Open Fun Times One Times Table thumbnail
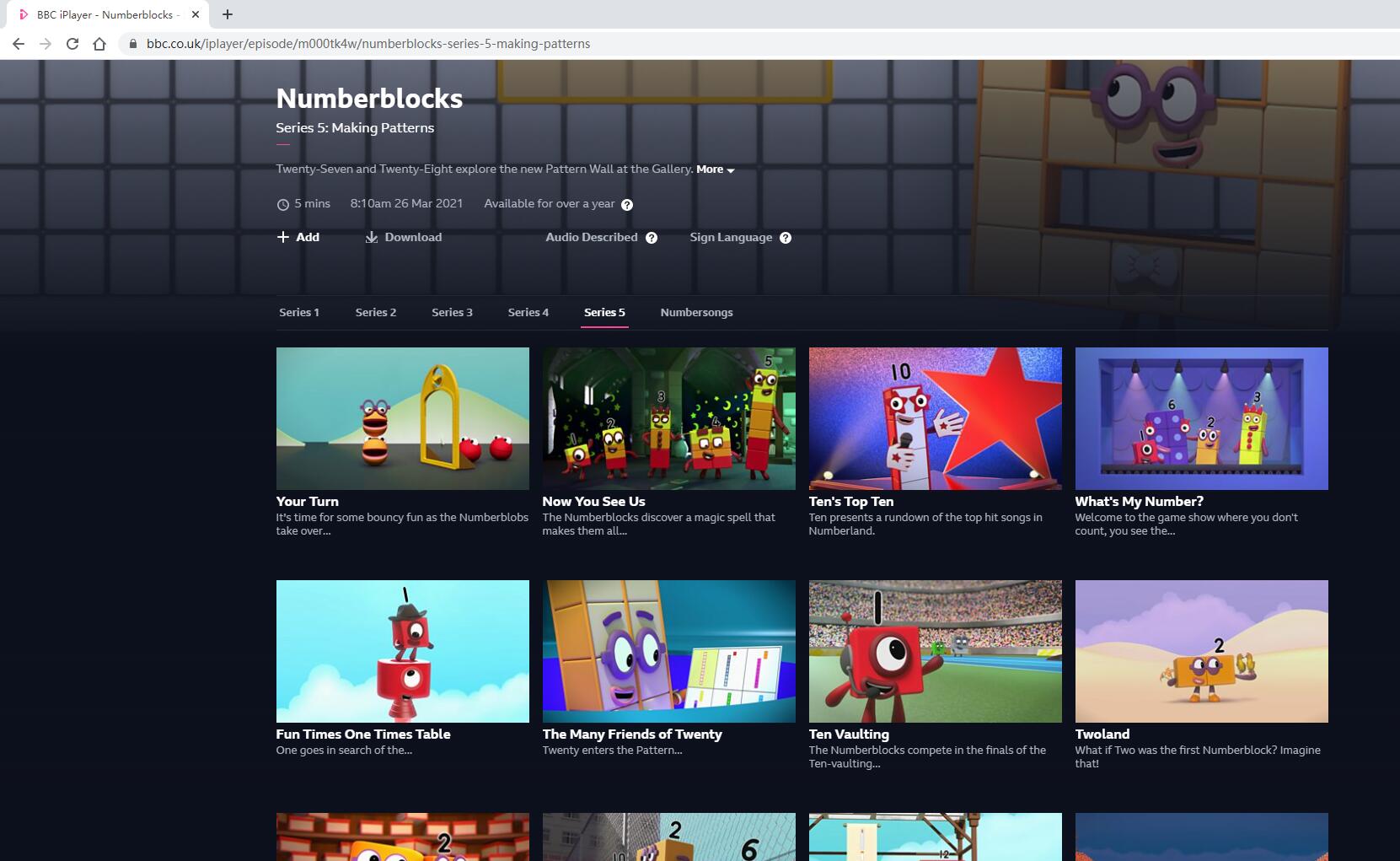The image size is (1400, 861). coord(403,651)
